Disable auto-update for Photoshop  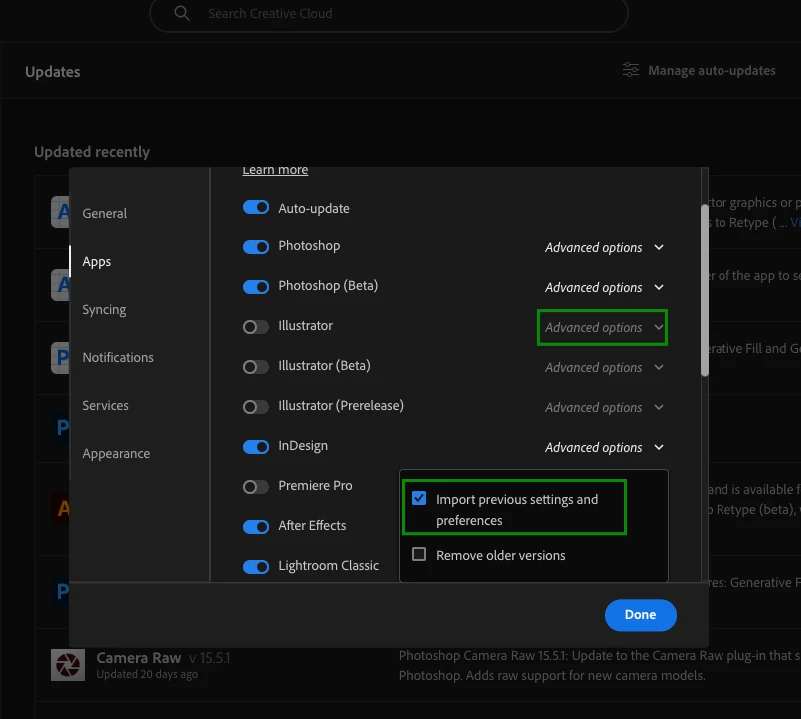(x=256, y=247)
